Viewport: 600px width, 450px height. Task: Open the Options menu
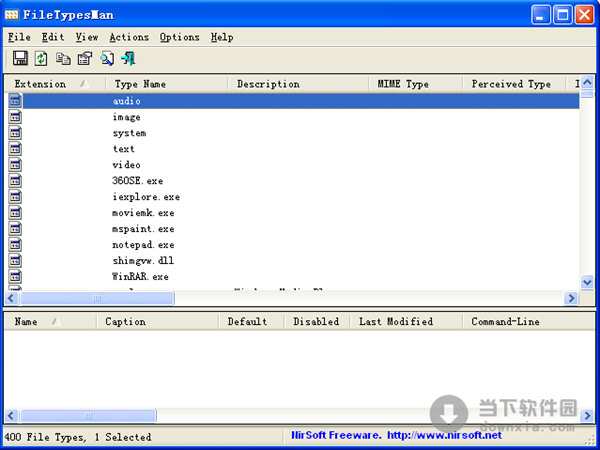[x=179, y=37]
